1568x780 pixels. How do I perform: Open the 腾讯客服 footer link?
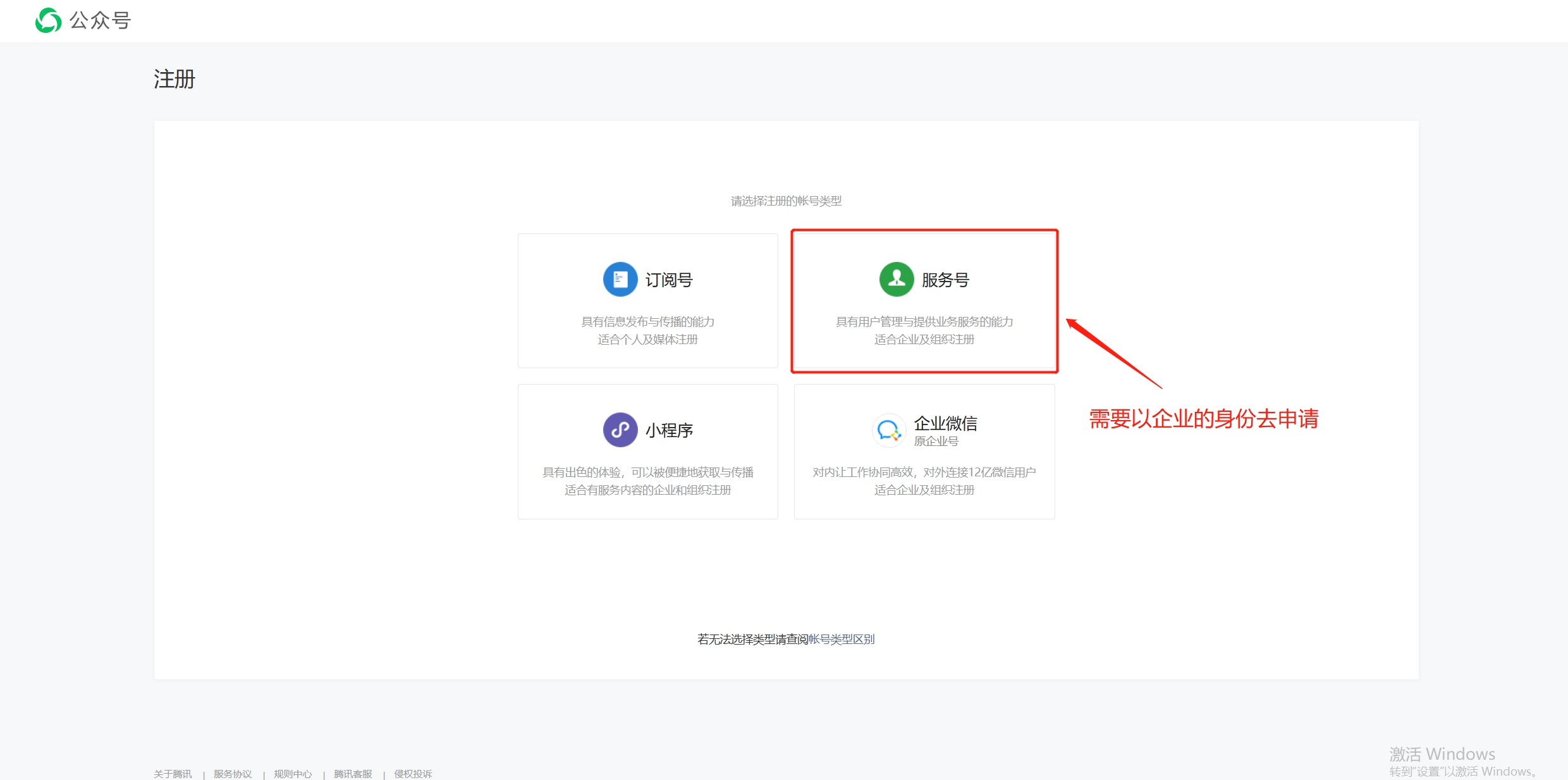coord(353,774)
